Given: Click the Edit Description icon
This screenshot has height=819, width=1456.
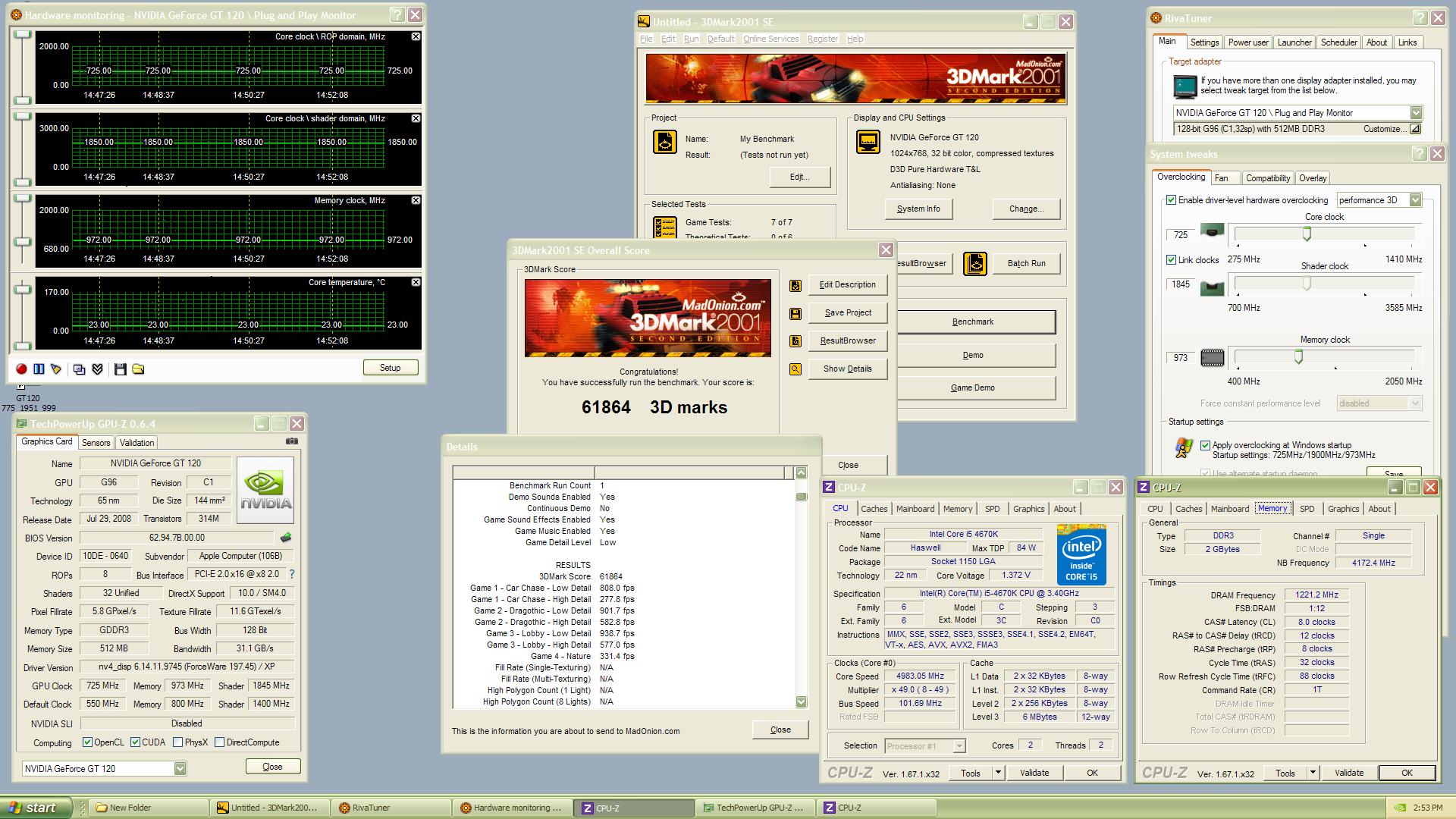Looking at the screenshot, I should (x=795, y=286).
